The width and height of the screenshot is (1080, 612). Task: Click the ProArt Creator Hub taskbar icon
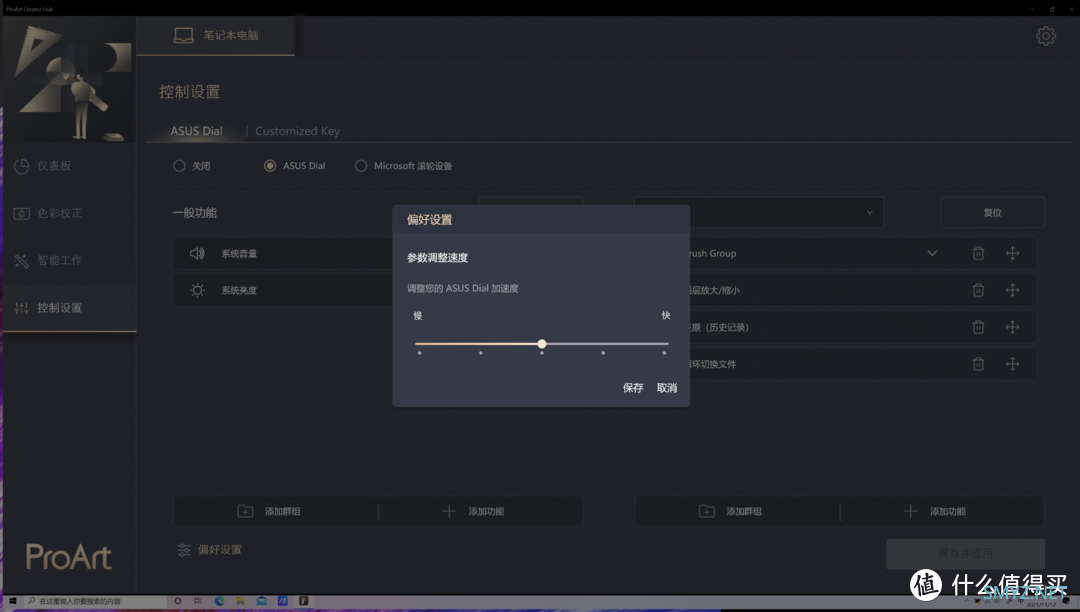pyautogui.click(x=303, y=601)
